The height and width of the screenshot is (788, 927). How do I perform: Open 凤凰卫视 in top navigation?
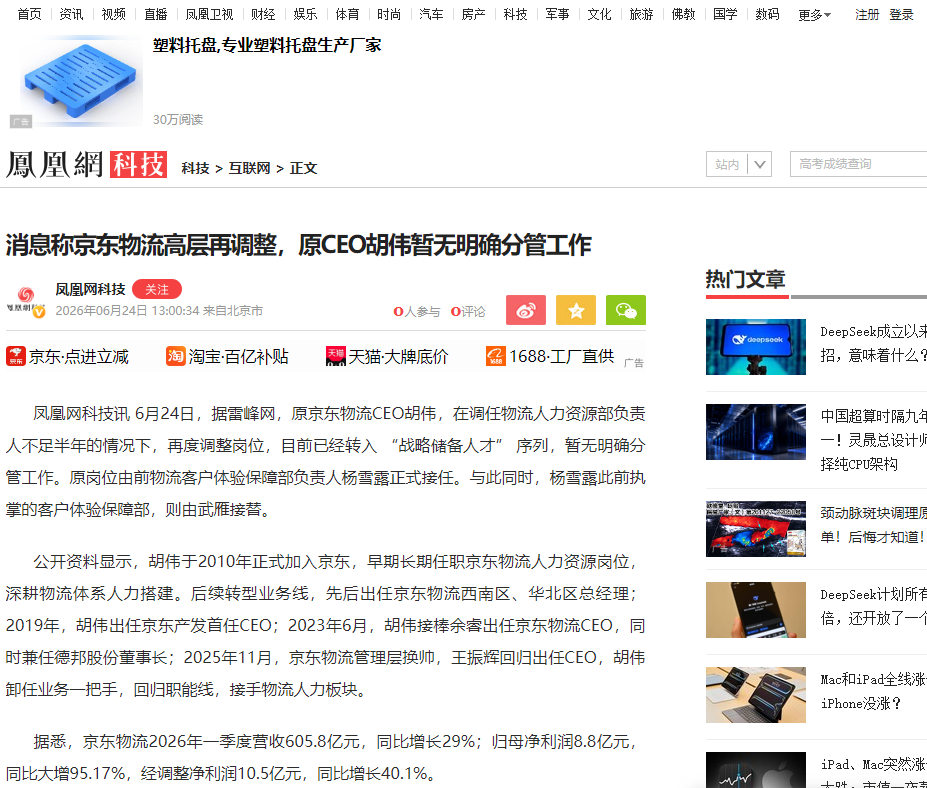209,14
